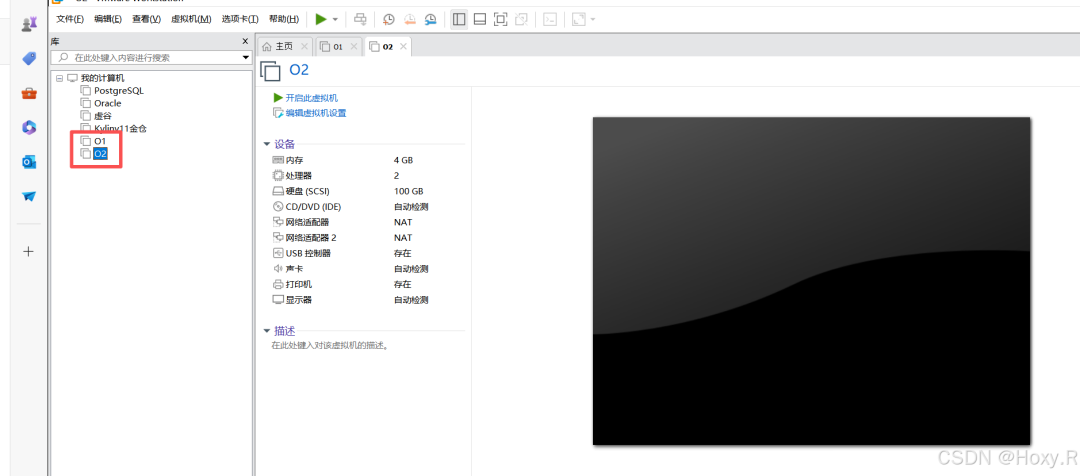Close the O2 tab

click(x=404, y=46)
